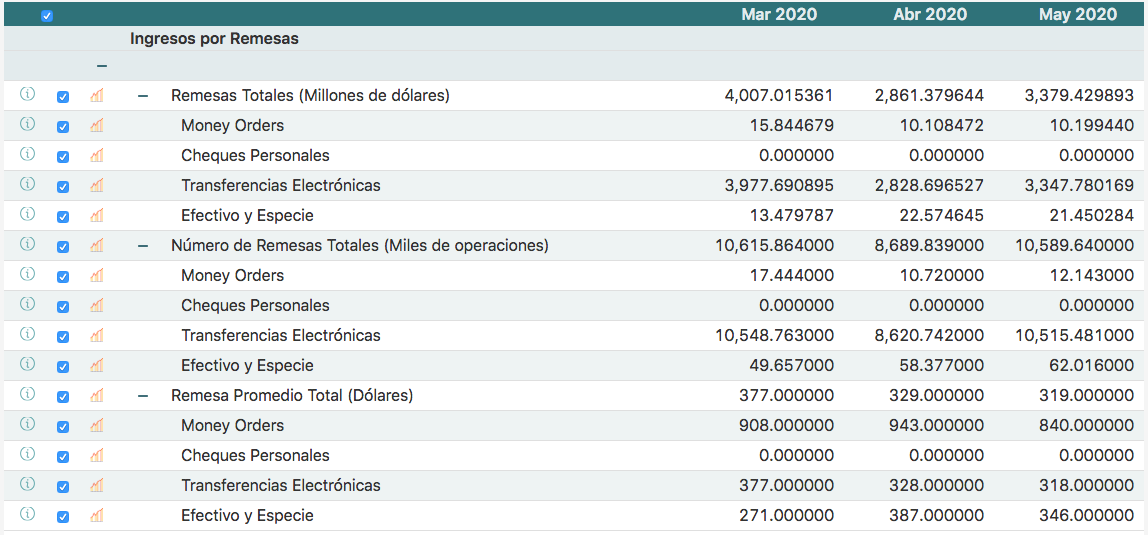Image resolution: width=1148 pixels, height=535 pixels.
Task: Click Ingresos por Remesas section title
Action: tap(214, 39)
